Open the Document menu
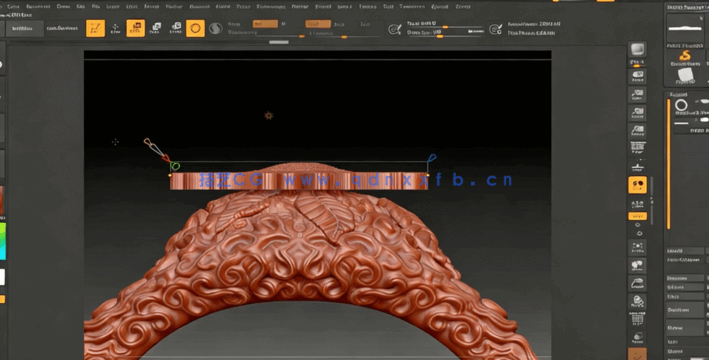 pos(38,7)
